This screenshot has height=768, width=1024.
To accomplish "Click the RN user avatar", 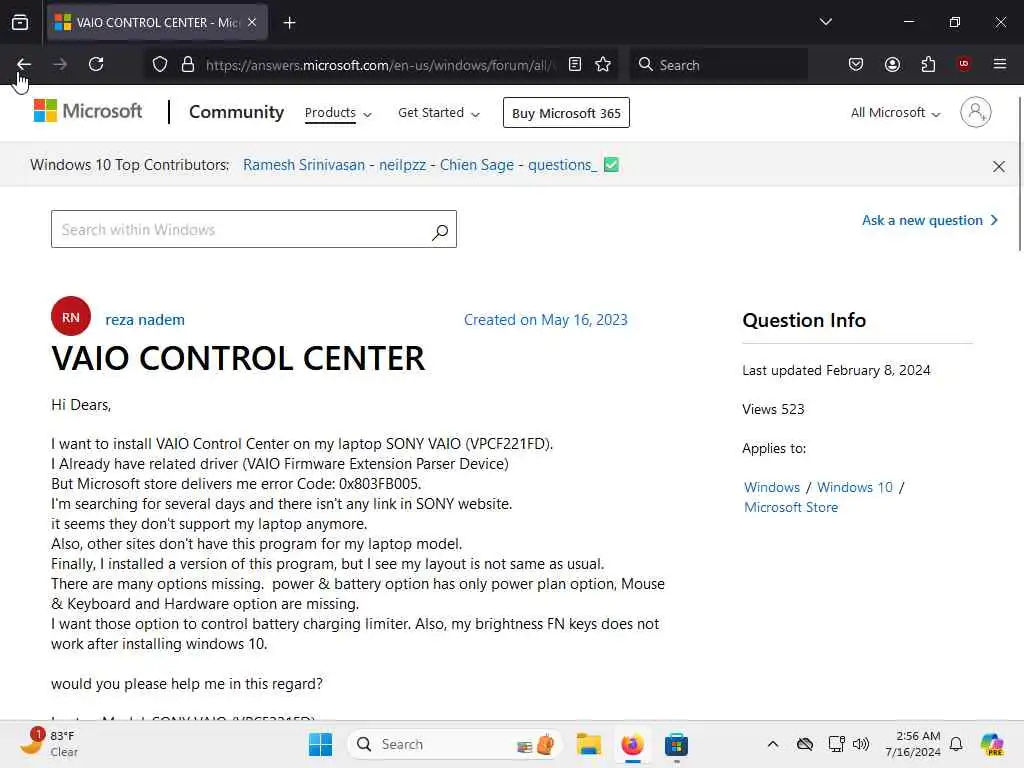I will tap(71, 317).
